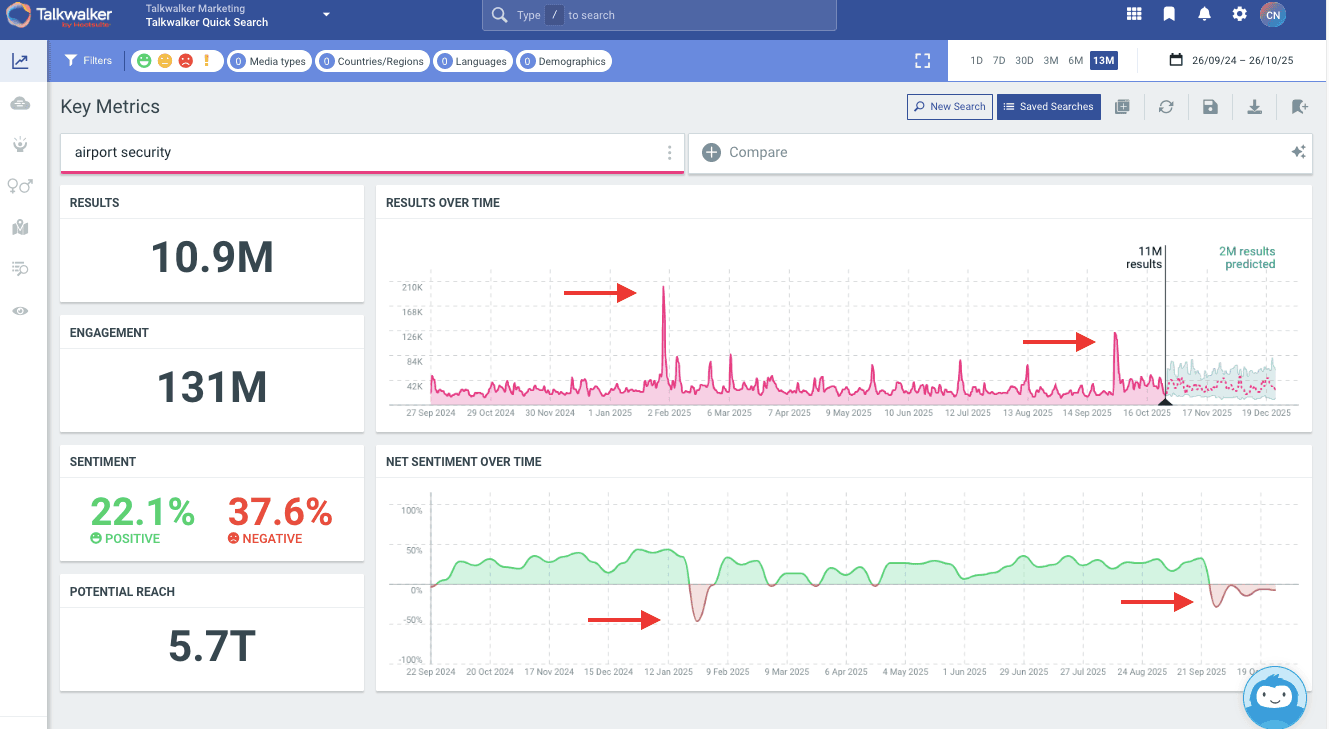Click the New Search button

(948, 107)
